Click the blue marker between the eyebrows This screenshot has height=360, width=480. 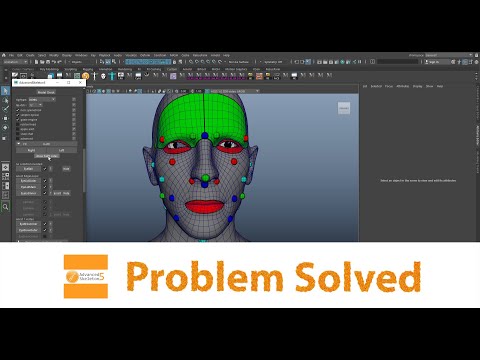pos(204,135)
